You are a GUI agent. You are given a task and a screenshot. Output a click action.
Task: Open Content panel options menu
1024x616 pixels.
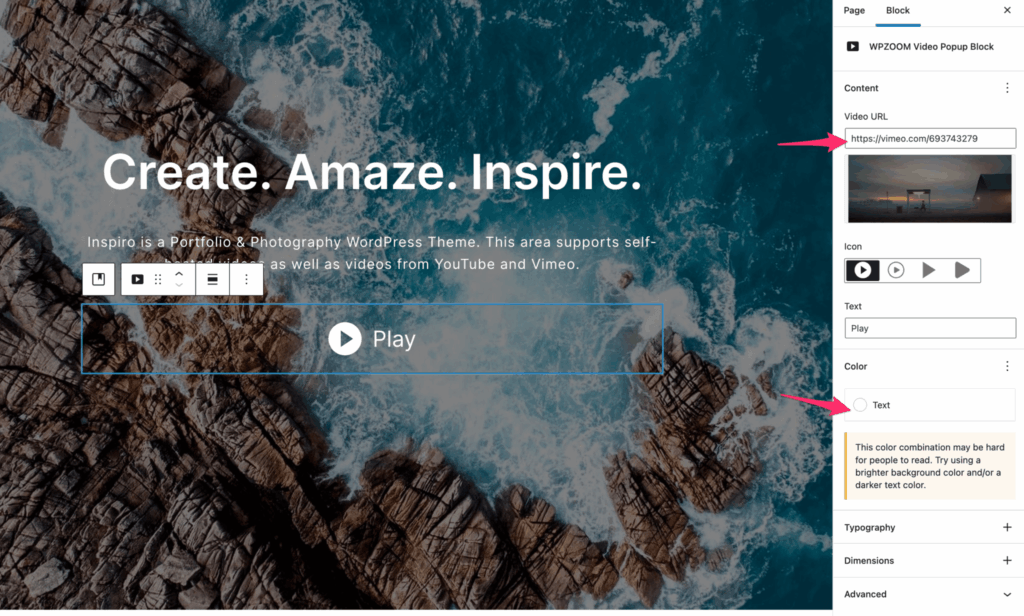point(1007,88)
